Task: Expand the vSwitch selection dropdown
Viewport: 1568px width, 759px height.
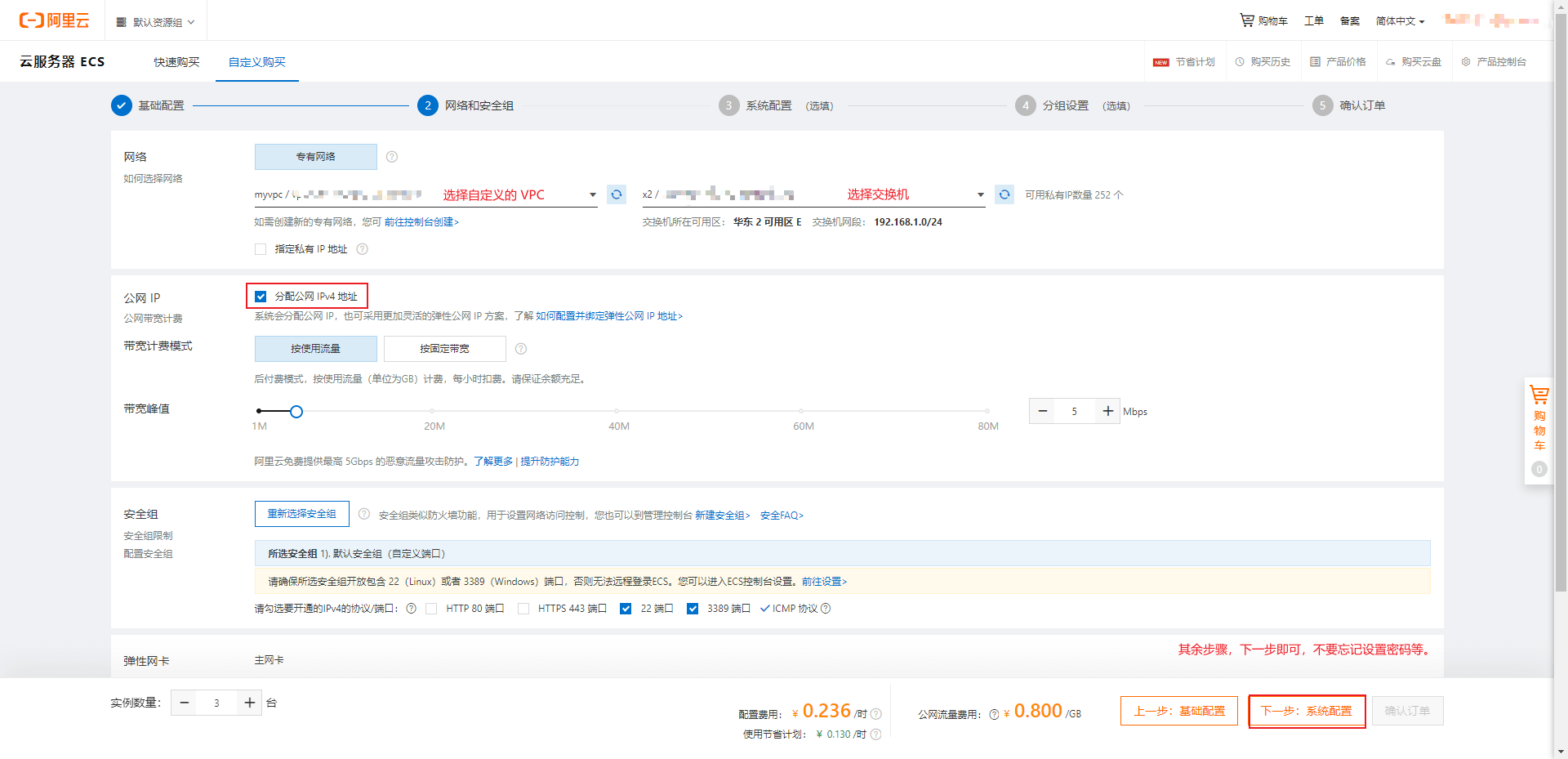Action: click(981, 195)
